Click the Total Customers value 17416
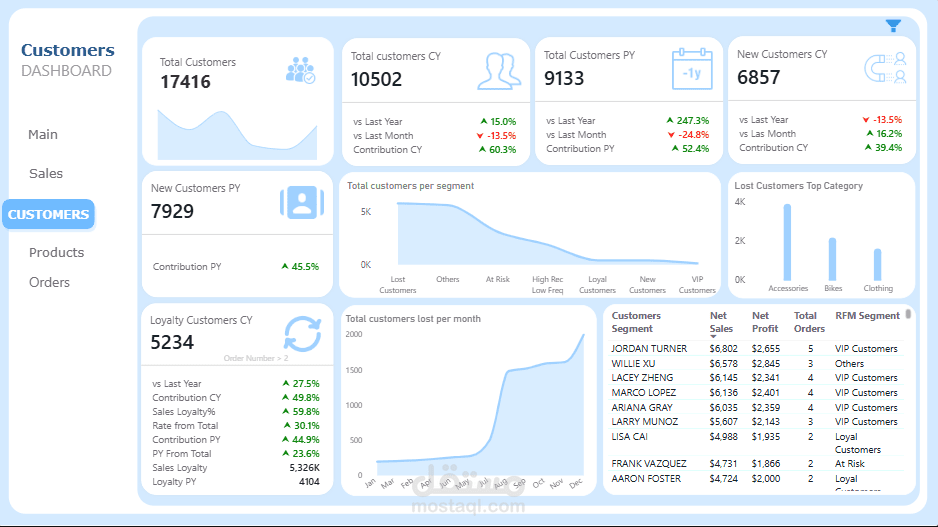938x527 pixels. [x=185, y=82]
